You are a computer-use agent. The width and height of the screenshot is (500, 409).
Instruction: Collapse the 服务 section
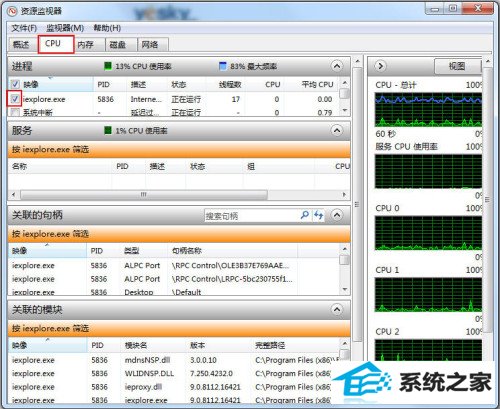[x=337, y=130]
